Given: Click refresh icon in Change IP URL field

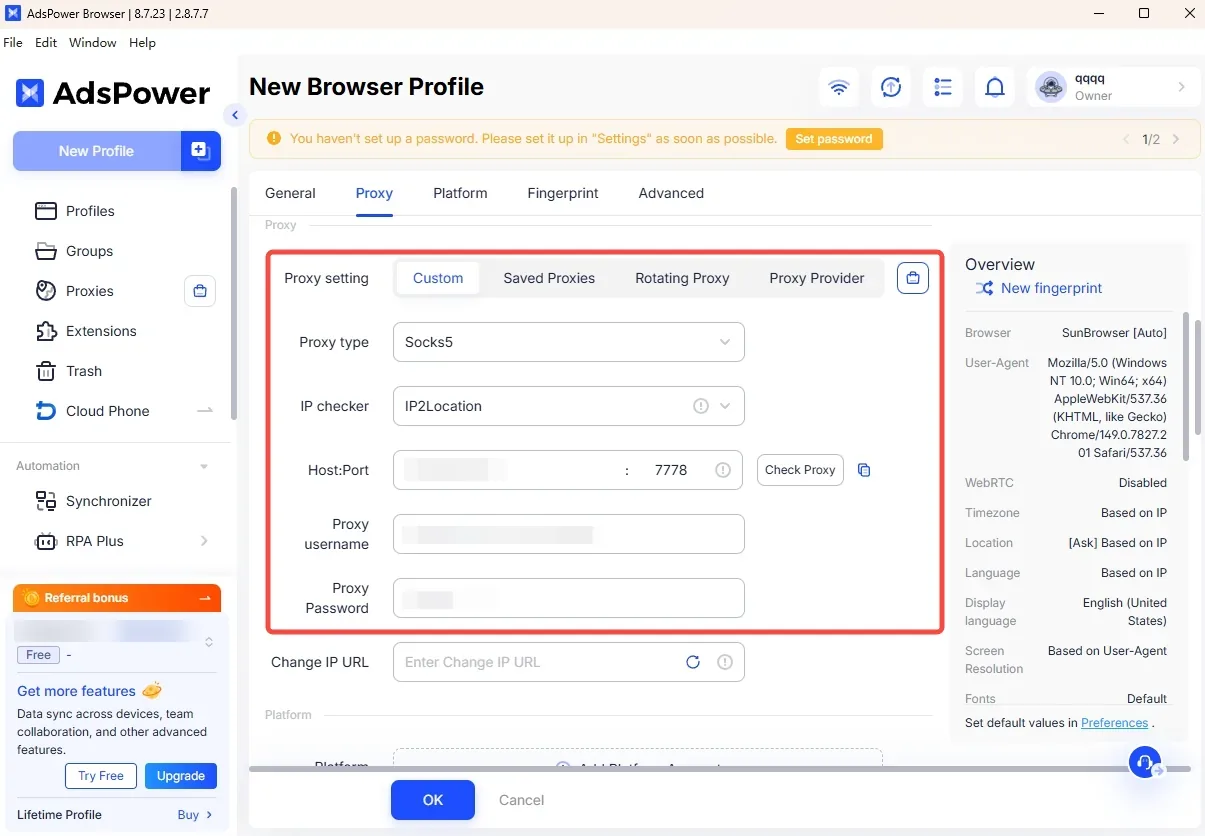Looking at the screenshot, I should [x=693, y=662].
